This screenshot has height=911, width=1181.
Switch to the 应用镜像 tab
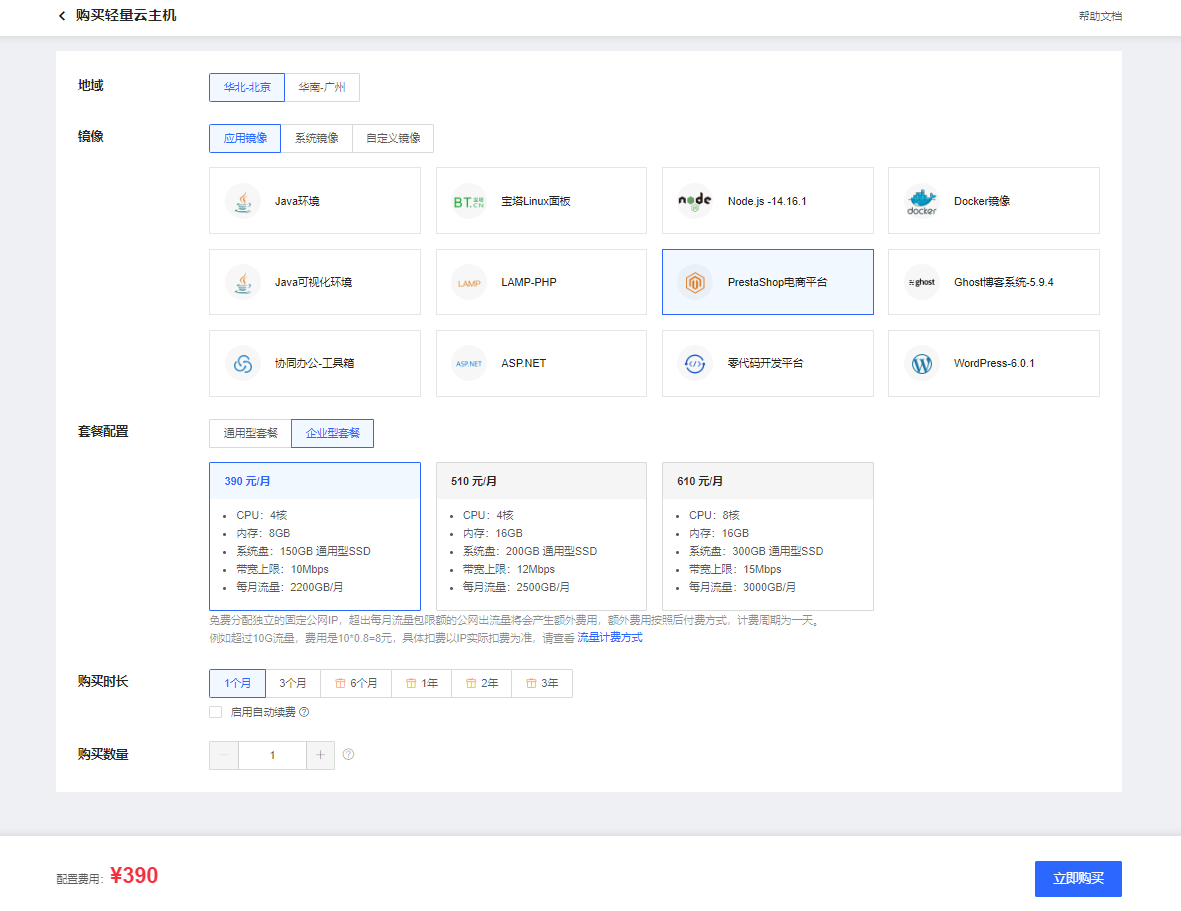[x=245, y=139]
